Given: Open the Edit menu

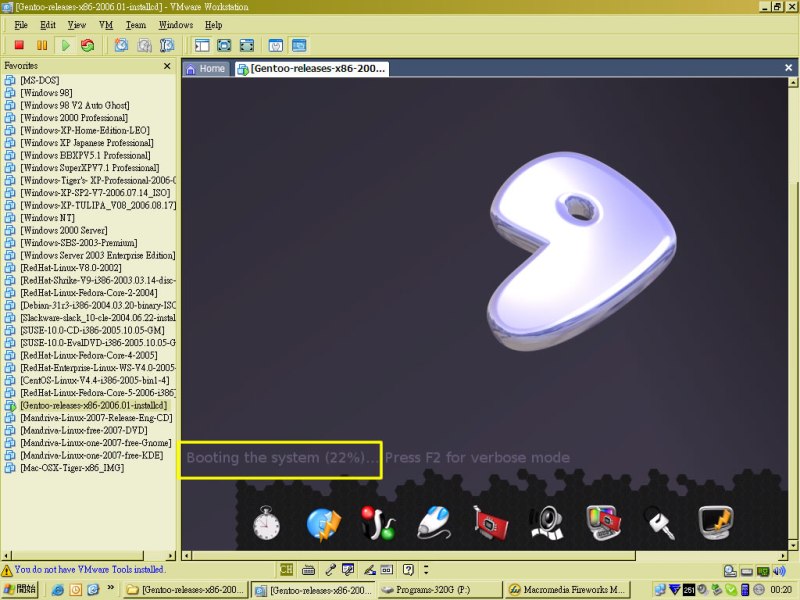Looking at the screenshot, I should point(48,24).
